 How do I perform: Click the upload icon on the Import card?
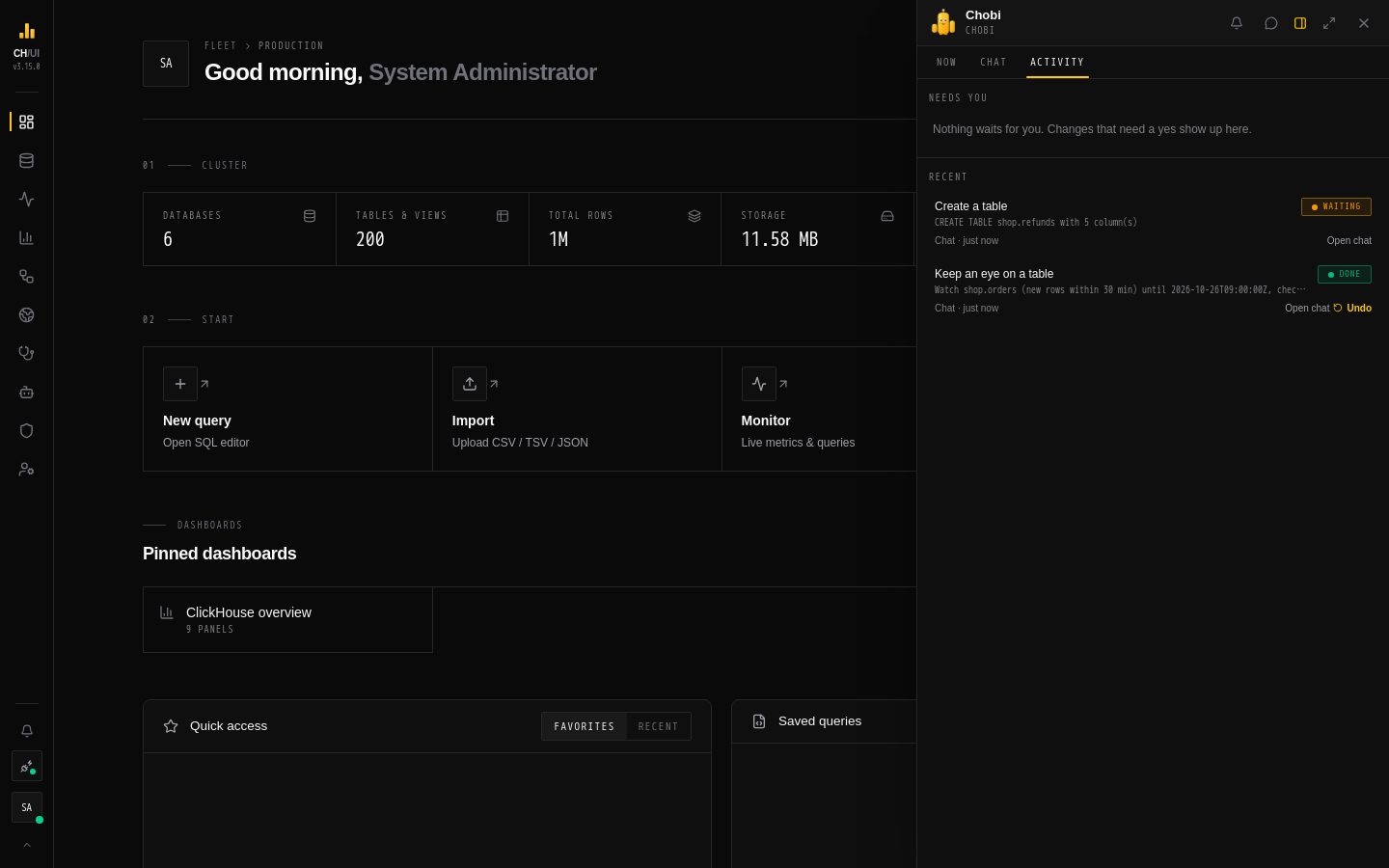click(x=470, y=384)
